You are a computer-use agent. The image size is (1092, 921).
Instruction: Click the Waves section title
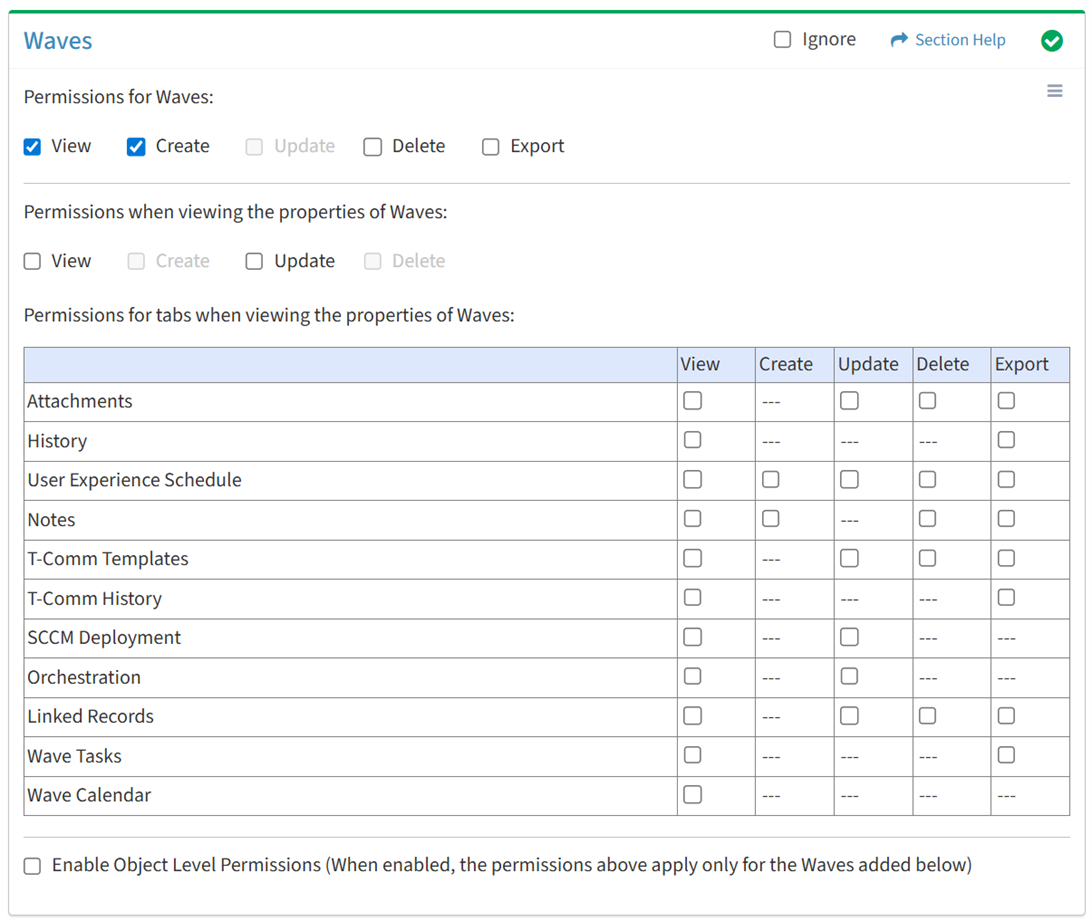point(58,41)
